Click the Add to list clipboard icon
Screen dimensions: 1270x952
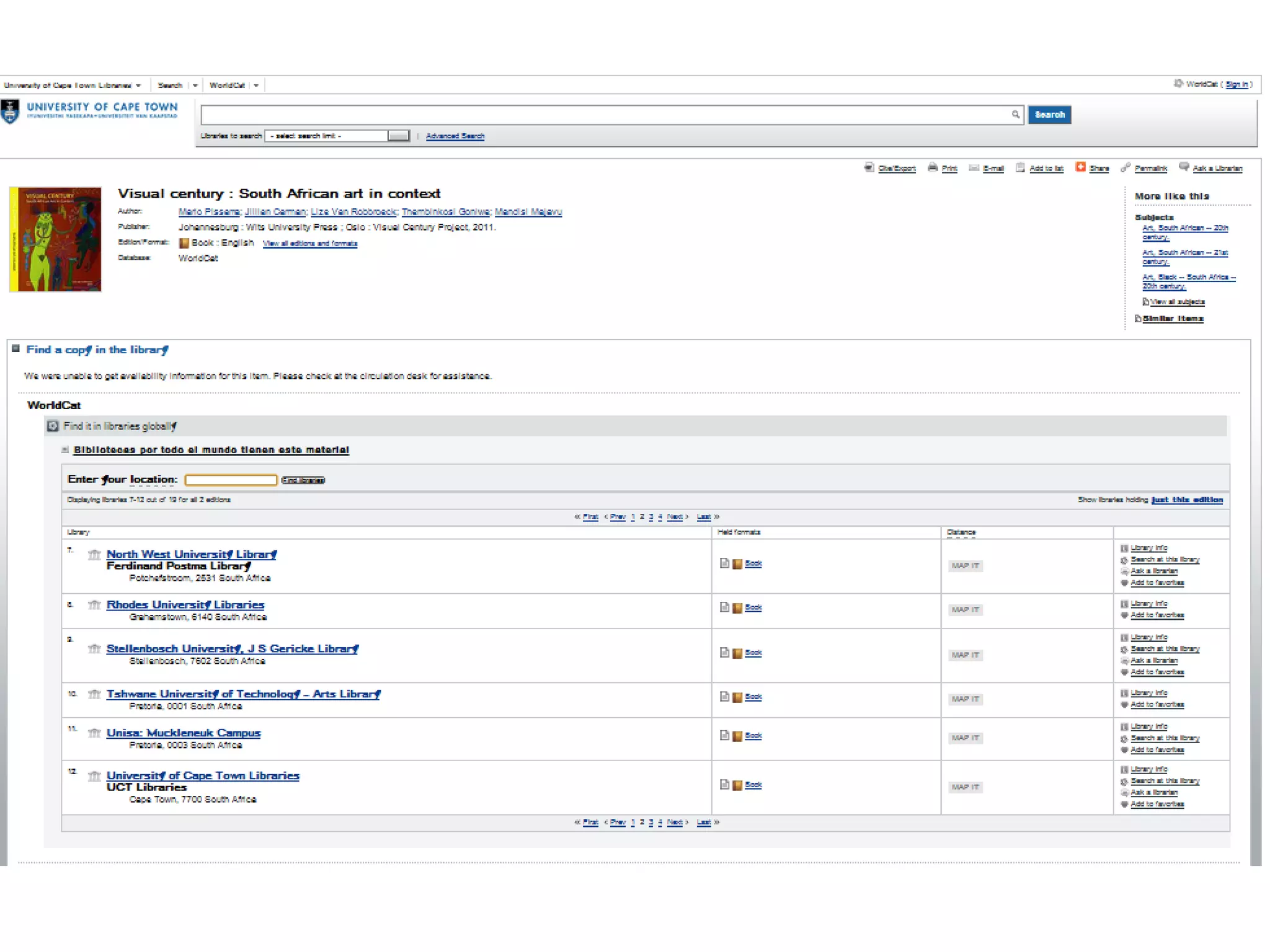pos(1020,167)
